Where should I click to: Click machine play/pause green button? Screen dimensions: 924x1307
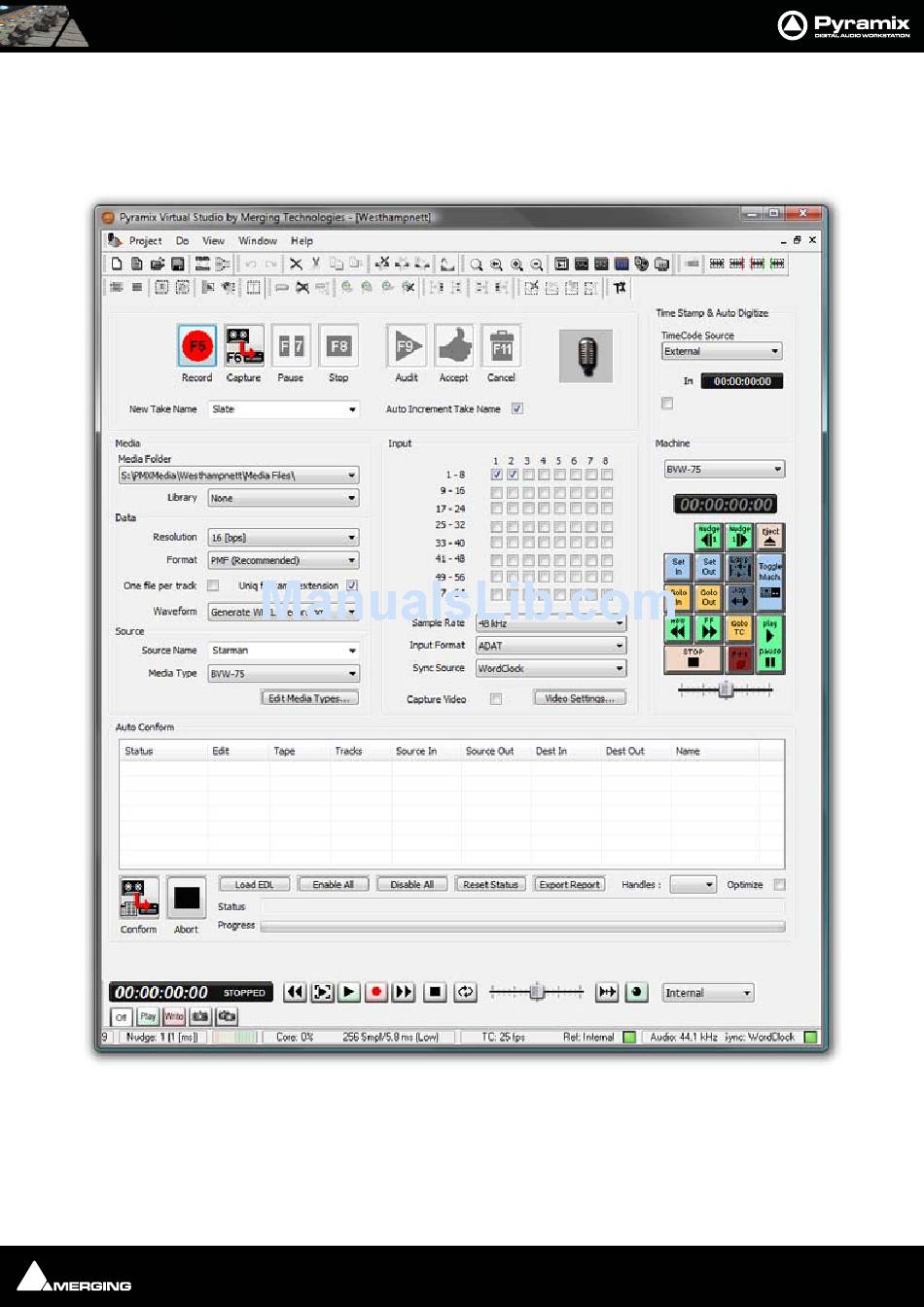tap(770, 643)
